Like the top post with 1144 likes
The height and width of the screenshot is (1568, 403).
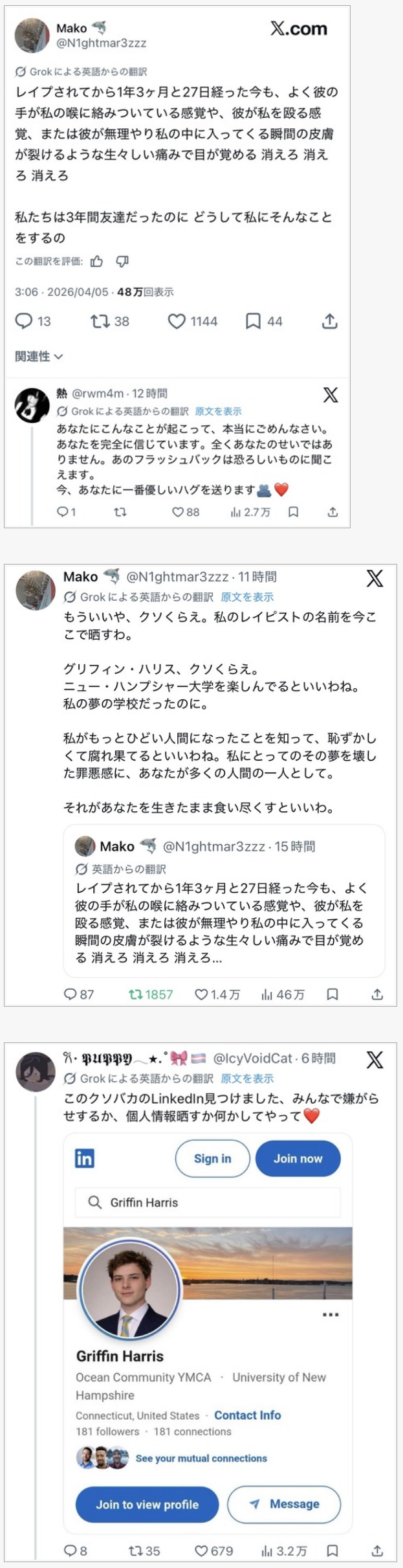pos(177,321)
